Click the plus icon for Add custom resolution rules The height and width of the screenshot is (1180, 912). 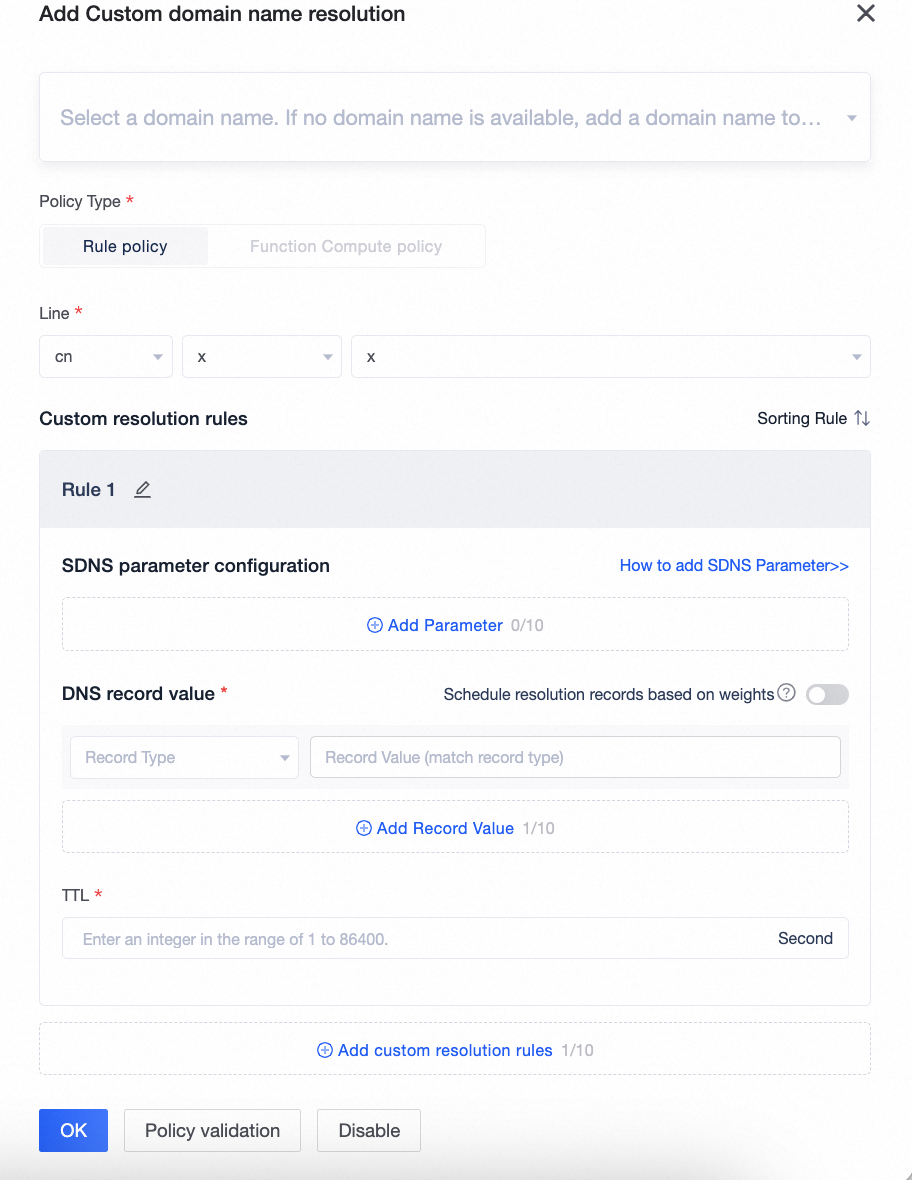tap(325, 1050)
